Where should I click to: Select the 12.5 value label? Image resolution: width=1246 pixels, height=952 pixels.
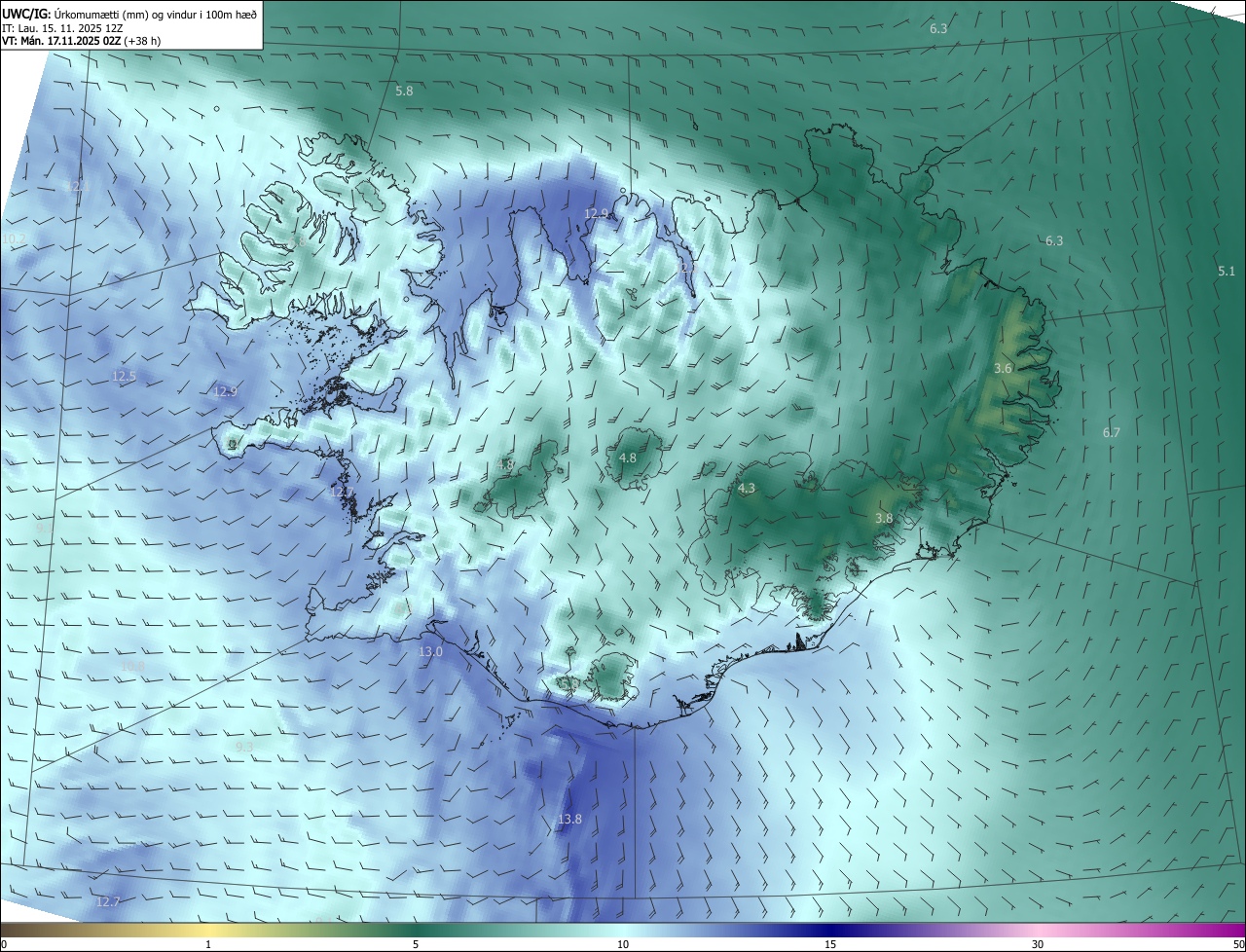[125, 376]
